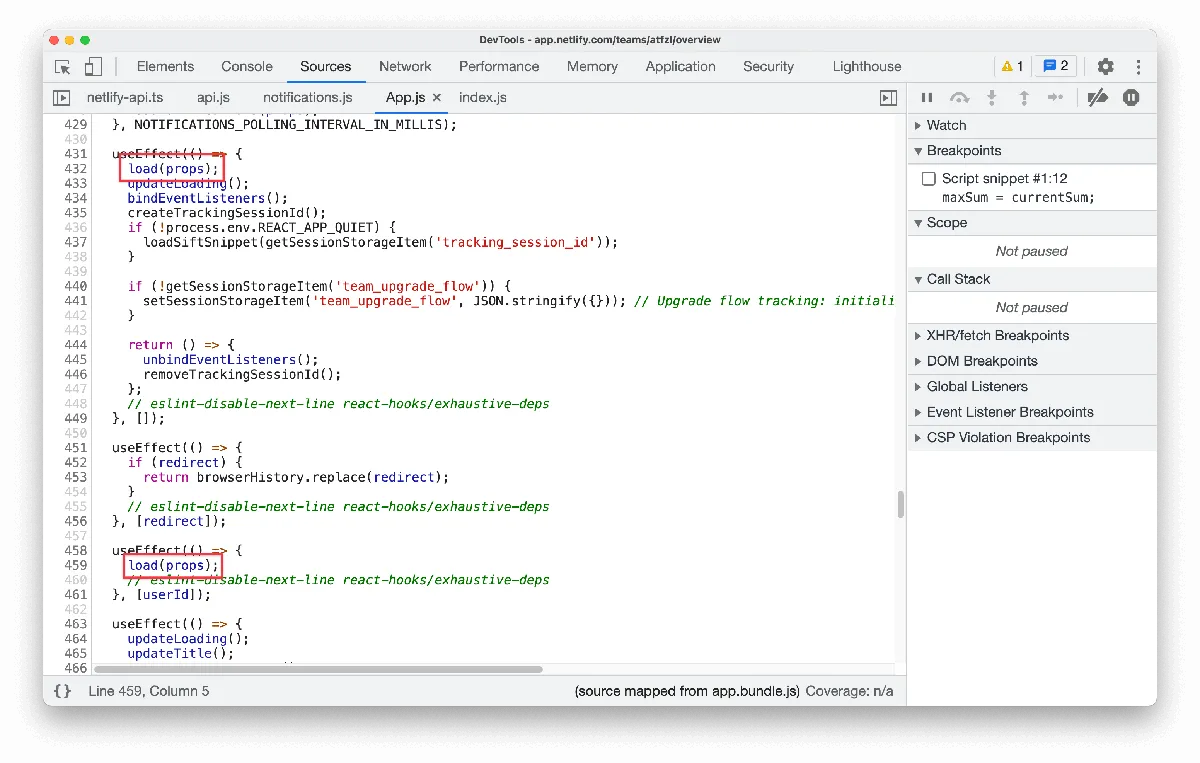
Task: Click line number 459 in gutter
Action: pos(75,565)
